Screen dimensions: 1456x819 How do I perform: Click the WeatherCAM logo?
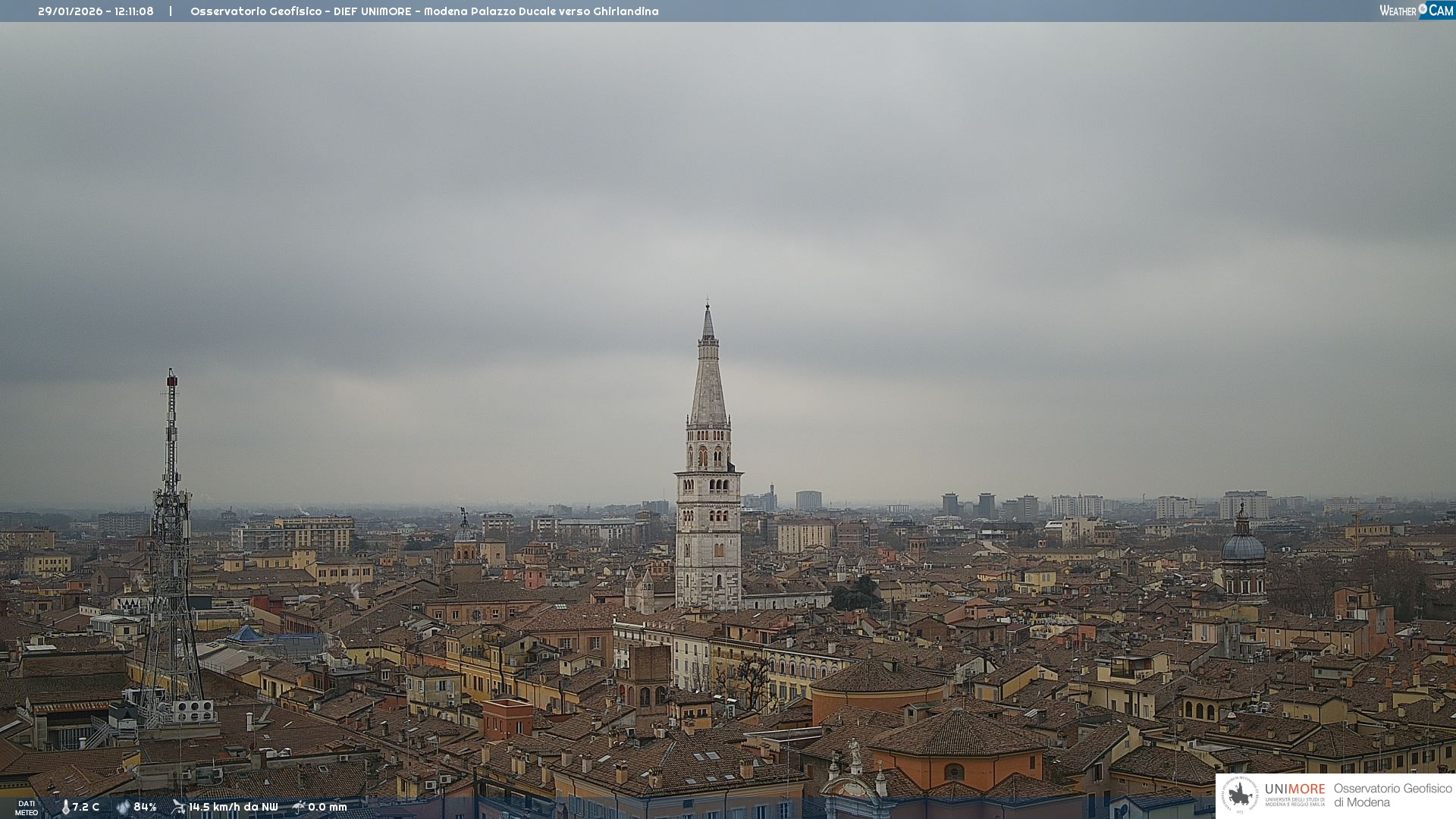[1416, 11]
